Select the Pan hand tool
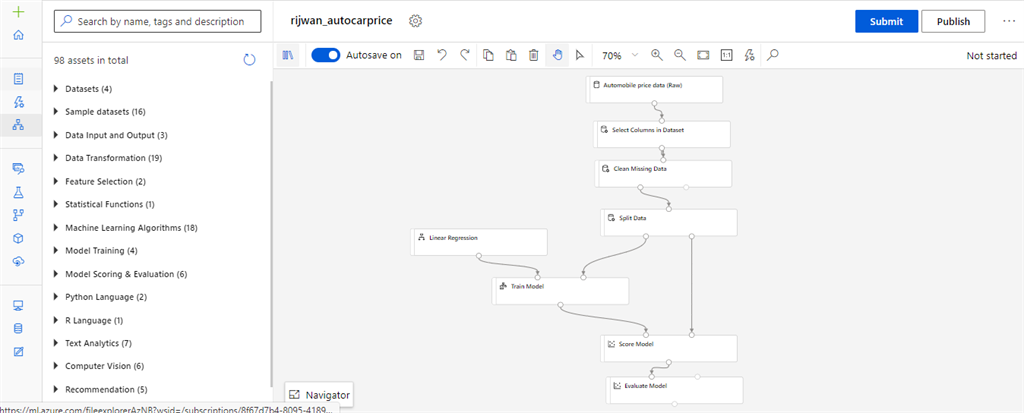The image size is (1024, 413). (x=556, y=56)
